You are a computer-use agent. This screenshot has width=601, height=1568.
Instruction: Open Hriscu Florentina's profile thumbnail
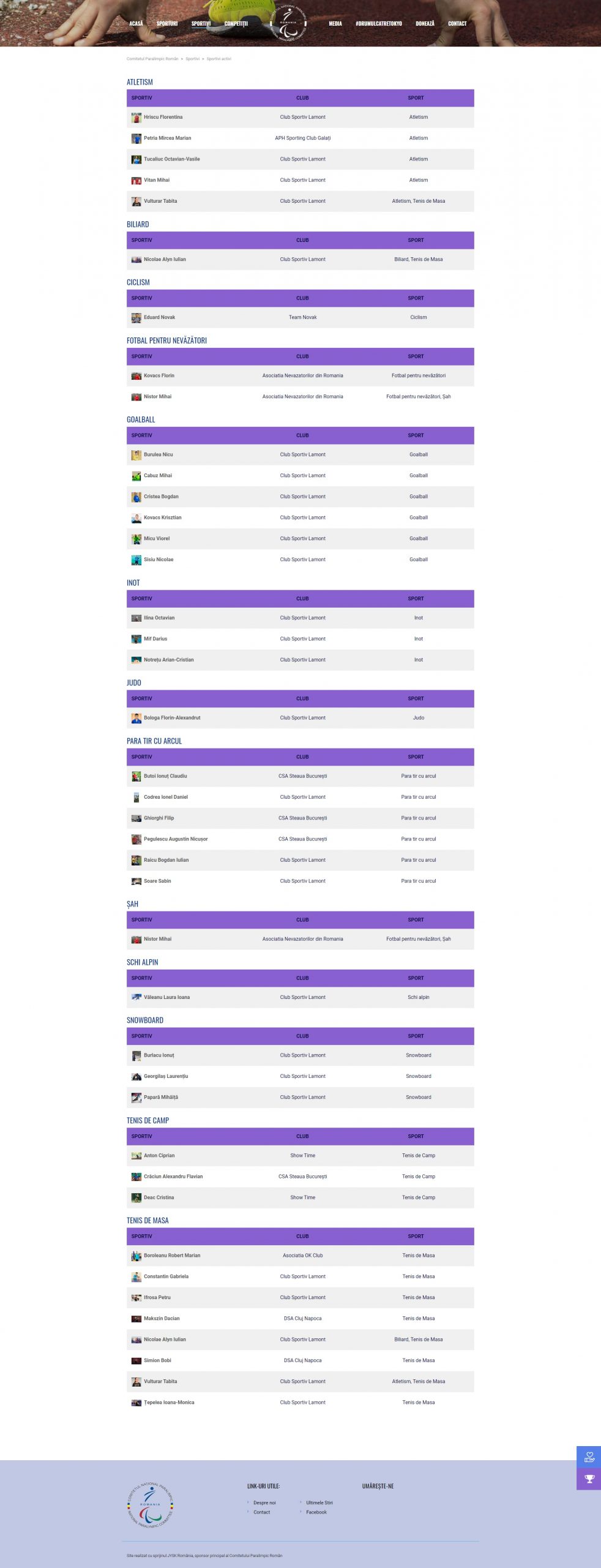(x=136, y=118)
